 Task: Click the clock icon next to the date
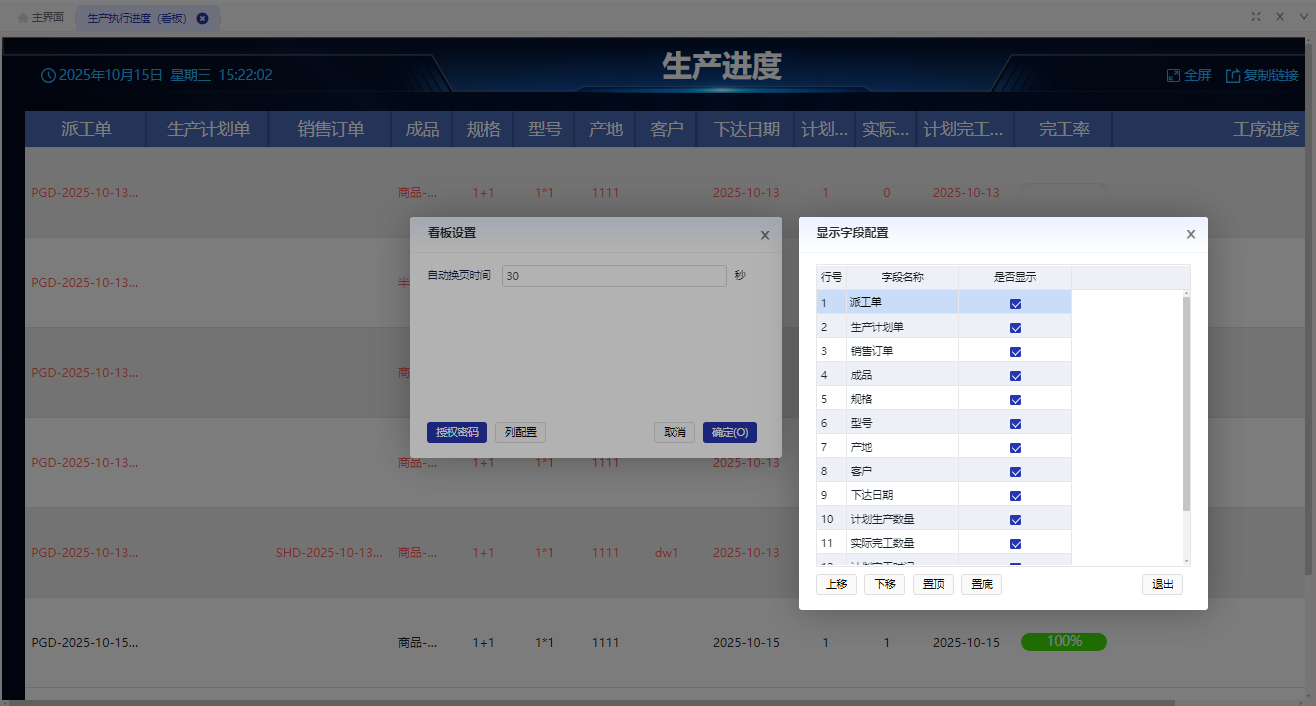(48, 74)
